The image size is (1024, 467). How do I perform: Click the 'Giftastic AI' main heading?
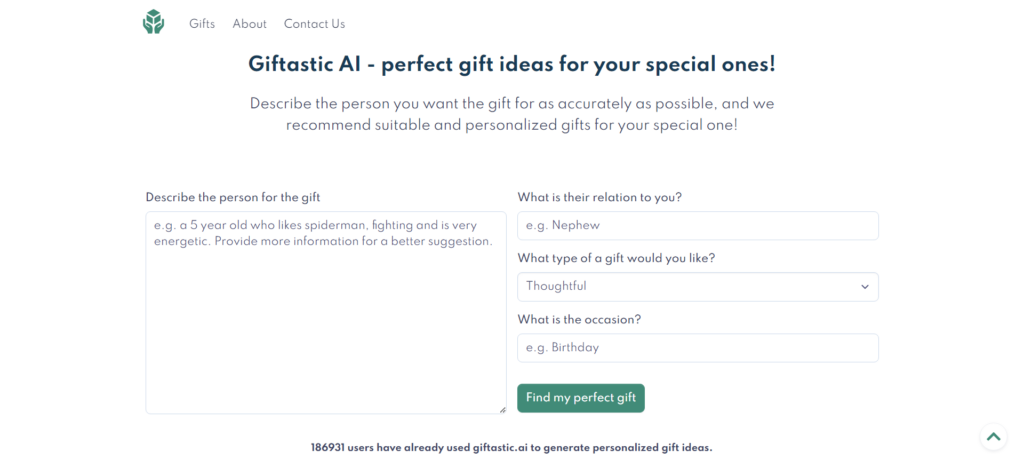pyautogui.click(x=511, y=65)
